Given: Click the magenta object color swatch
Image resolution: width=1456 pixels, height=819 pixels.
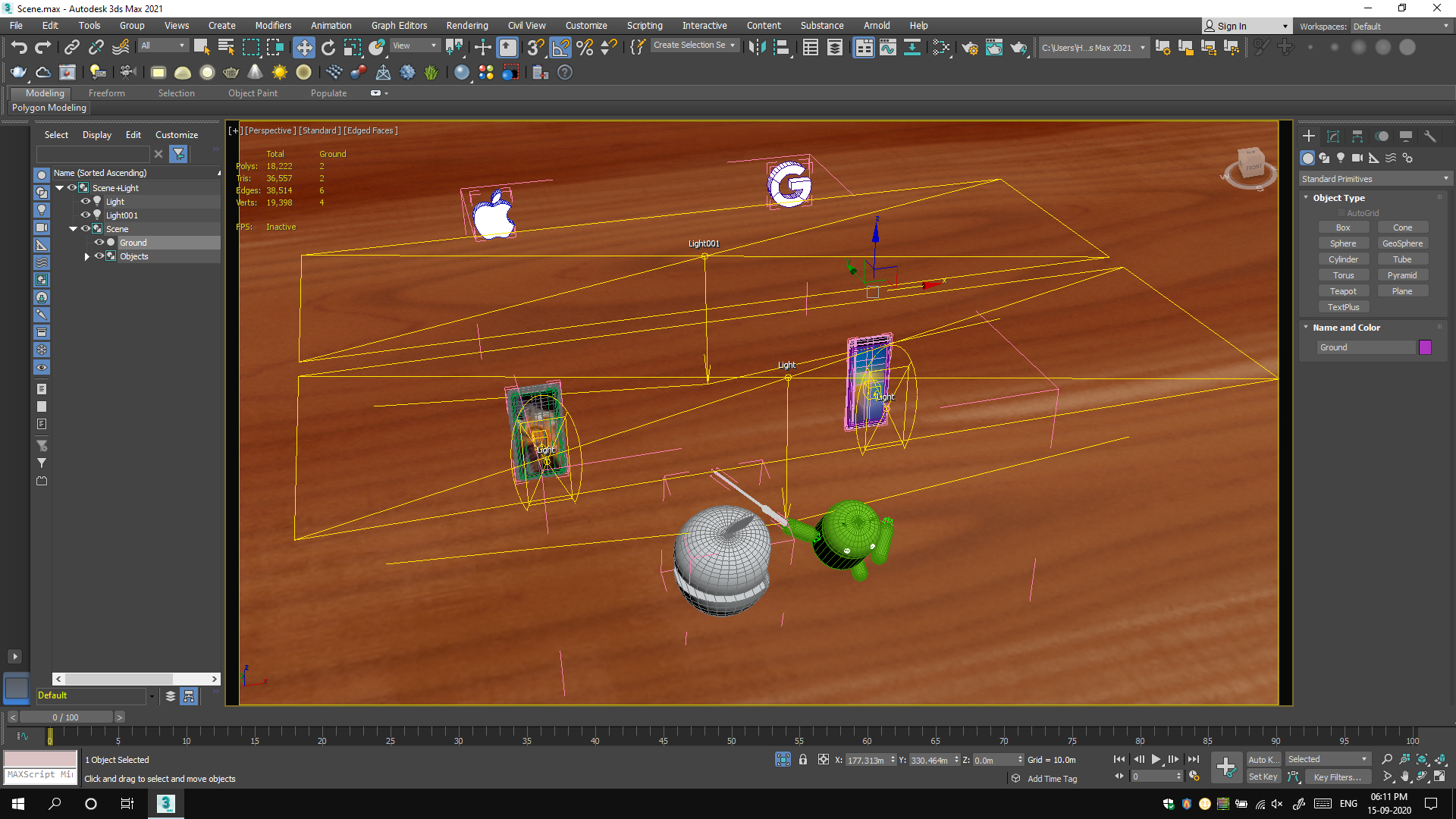Looking at the screenshot, I should [1426, 347].
